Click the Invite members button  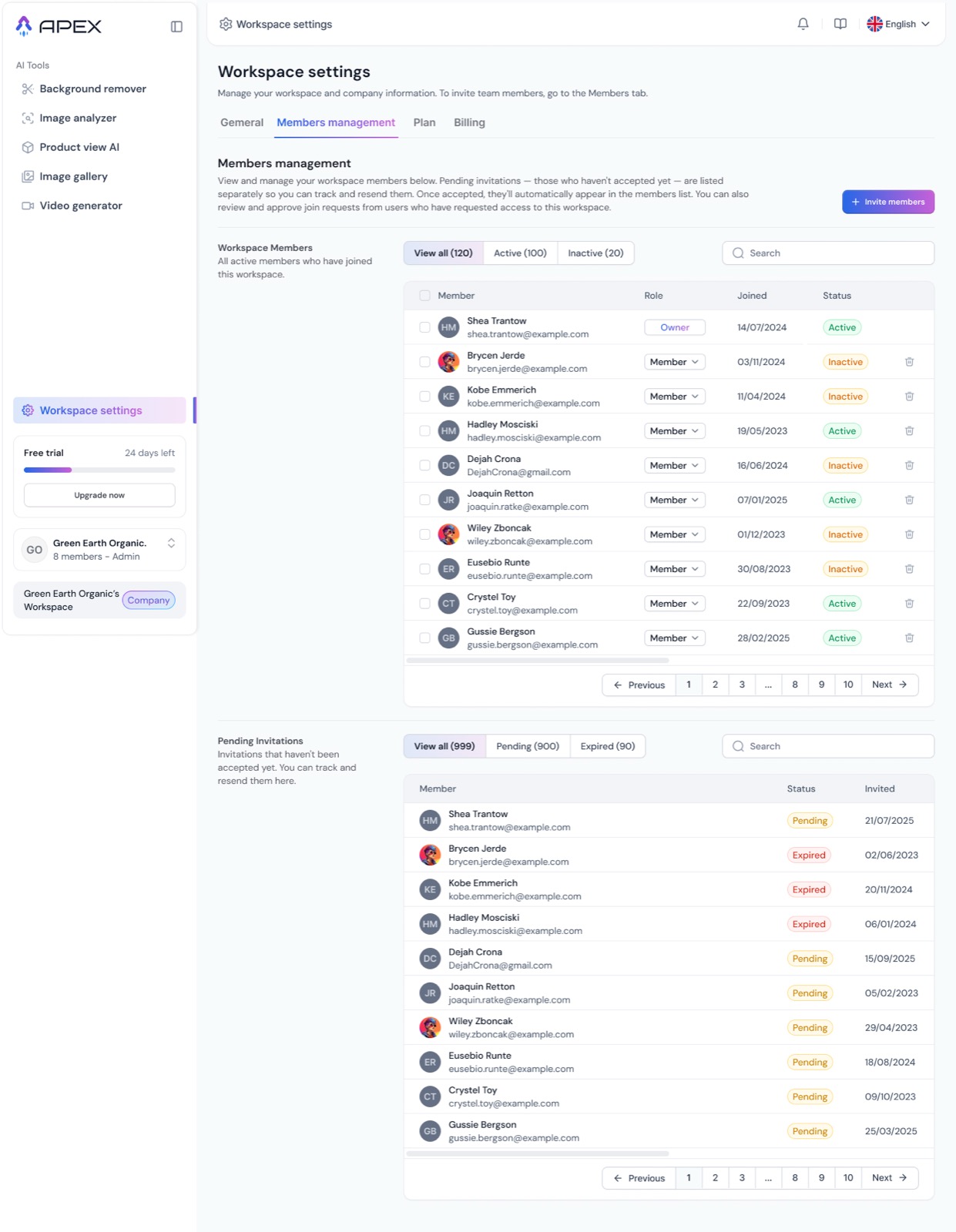pos(888,202)
